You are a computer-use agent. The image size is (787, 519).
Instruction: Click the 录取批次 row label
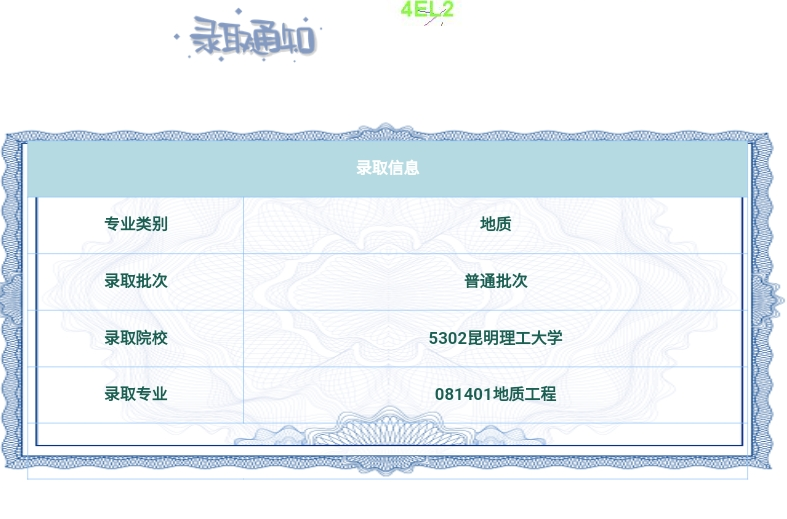point(136,281)
